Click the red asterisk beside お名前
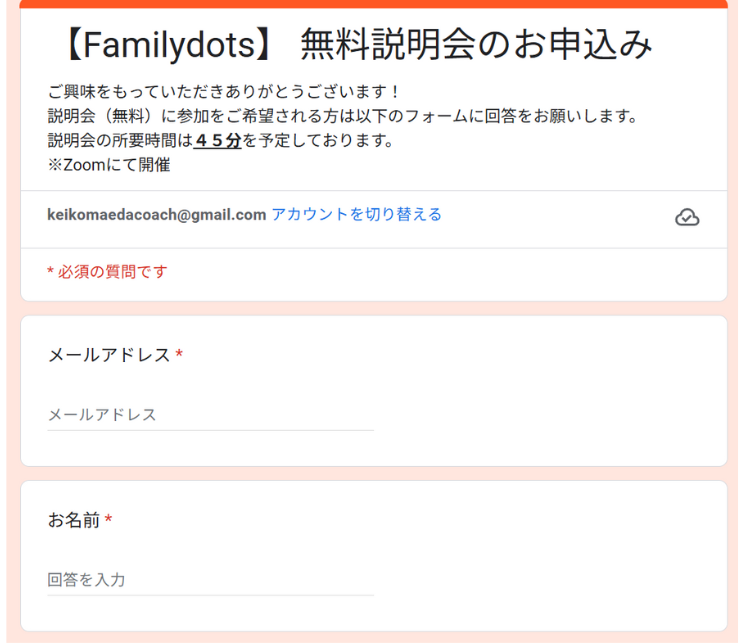 (108, 518)
